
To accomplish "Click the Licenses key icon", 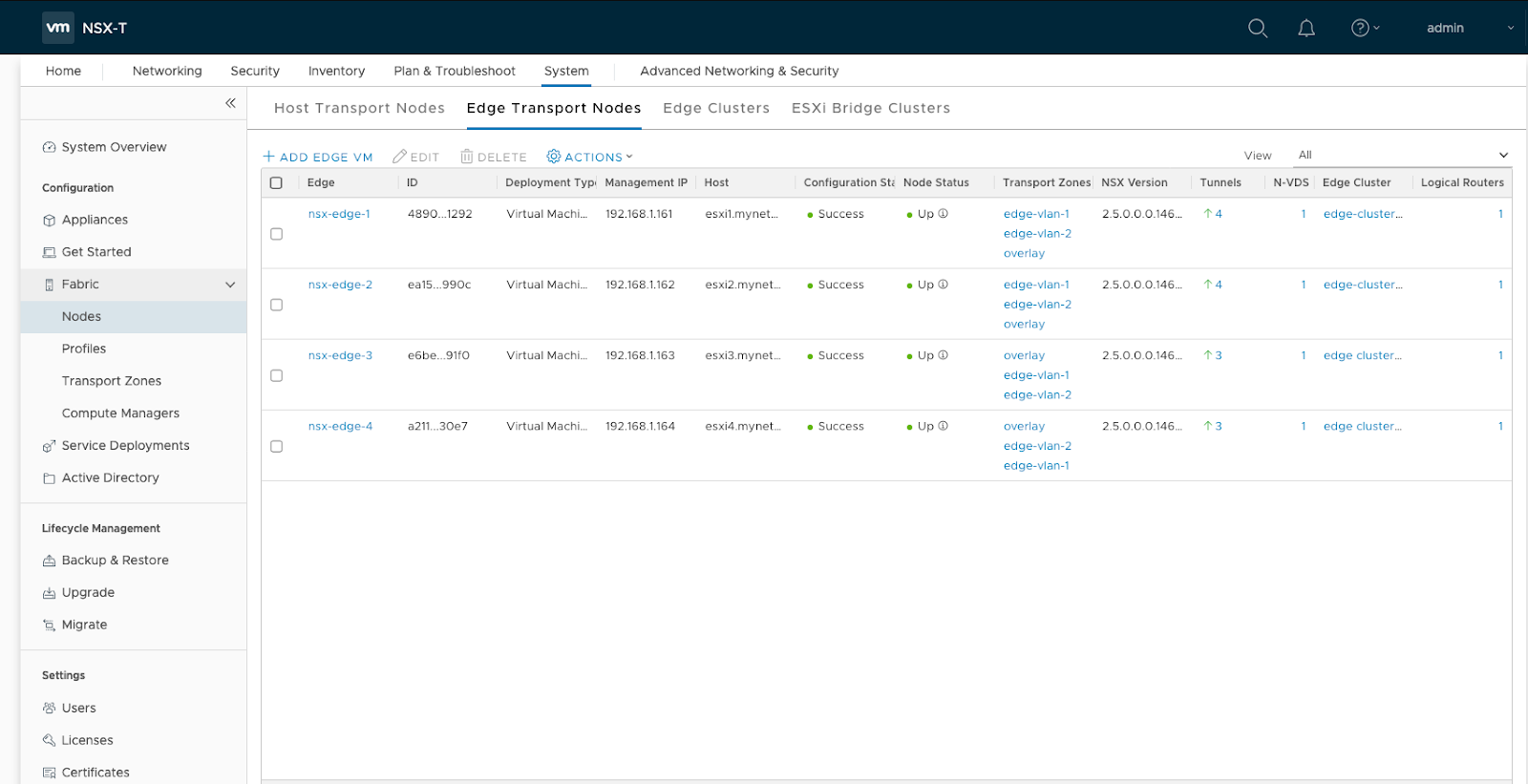I will 49,740.
